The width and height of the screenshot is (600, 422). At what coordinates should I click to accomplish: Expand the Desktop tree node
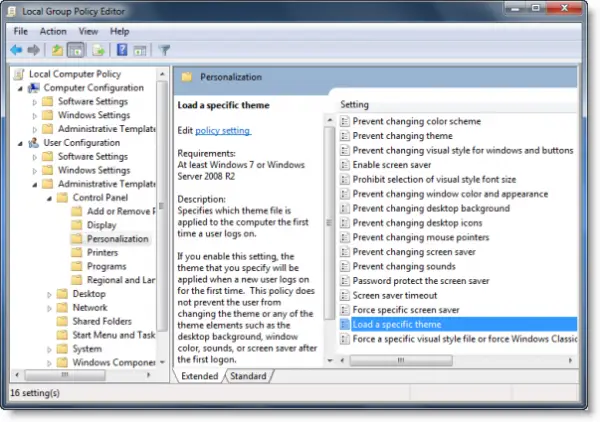pyautogui.click(x=49, y=295)
